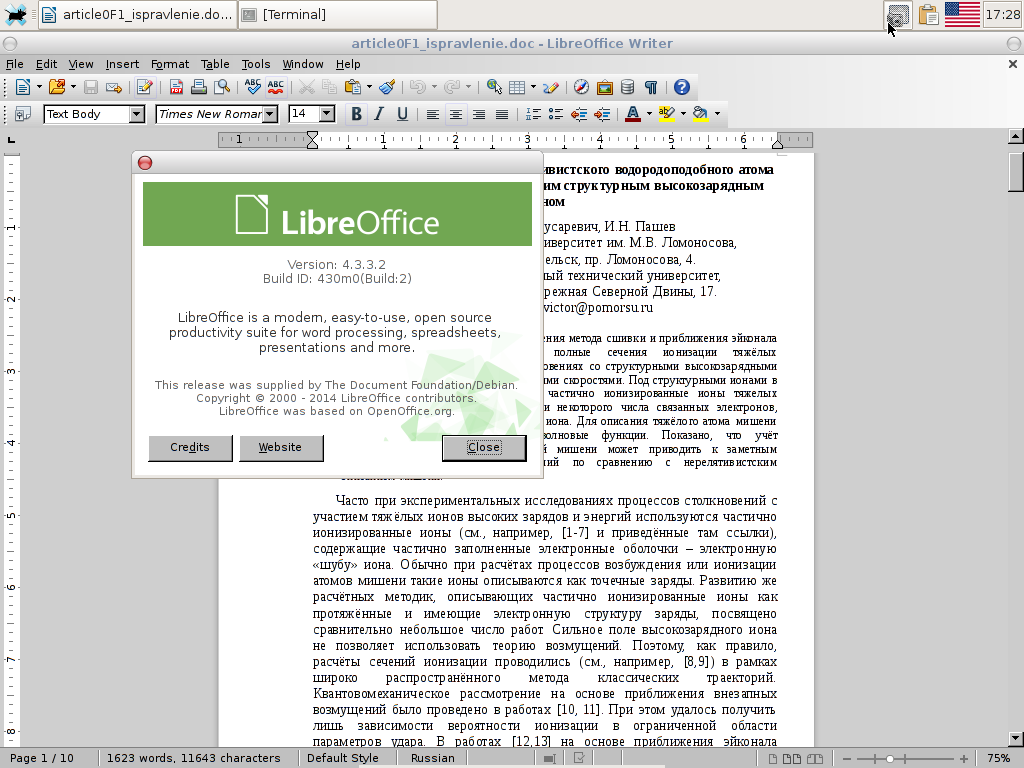
Task: Click the Copy icon
Action: pyautogui.click(x=329, y=87)
